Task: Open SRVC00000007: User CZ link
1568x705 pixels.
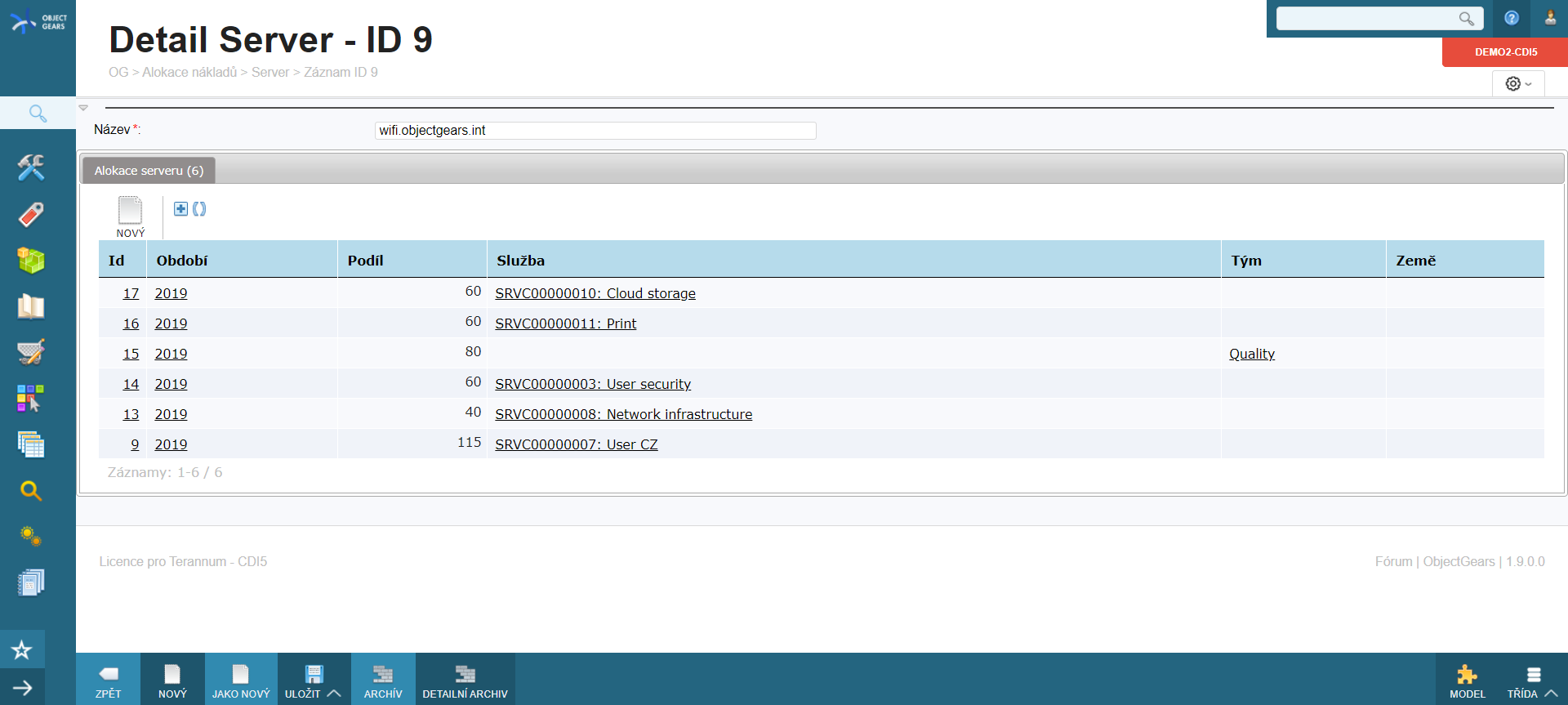Action: click(x=576, y=444)
